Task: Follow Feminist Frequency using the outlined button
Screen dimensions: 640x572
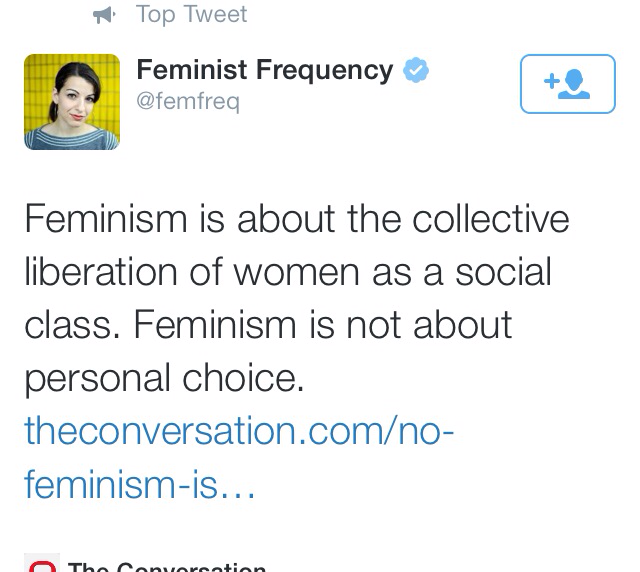Action: tap(568, 84)
